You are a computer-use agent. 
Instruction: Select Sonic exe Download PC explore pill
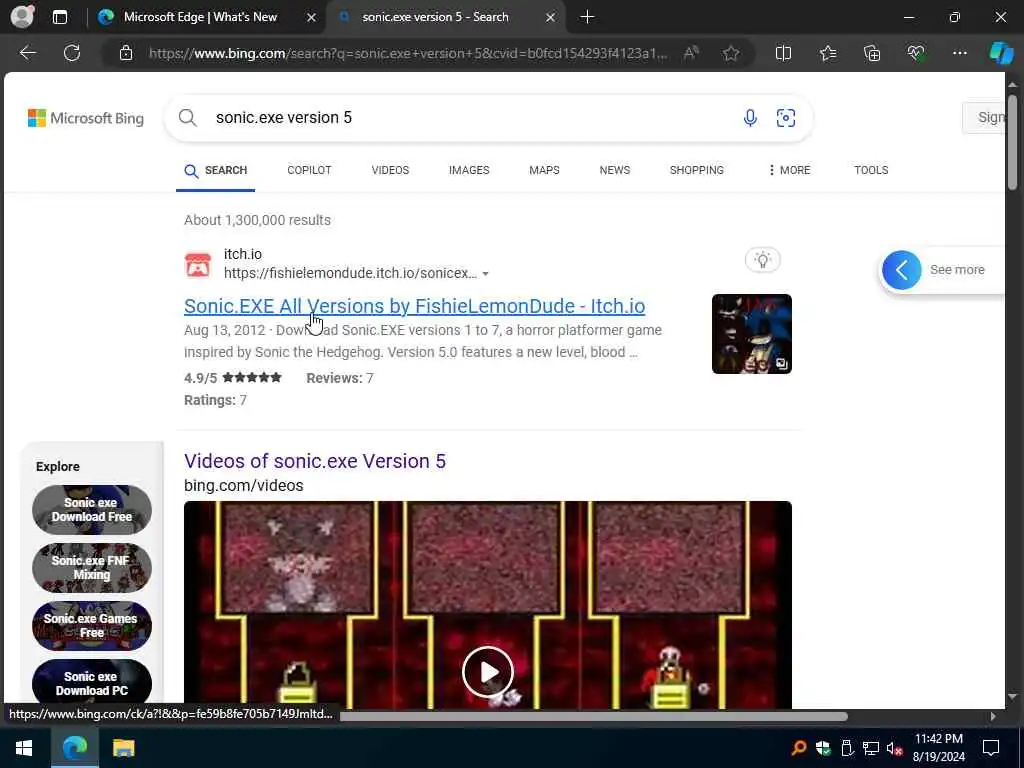[x=91, y=683]
